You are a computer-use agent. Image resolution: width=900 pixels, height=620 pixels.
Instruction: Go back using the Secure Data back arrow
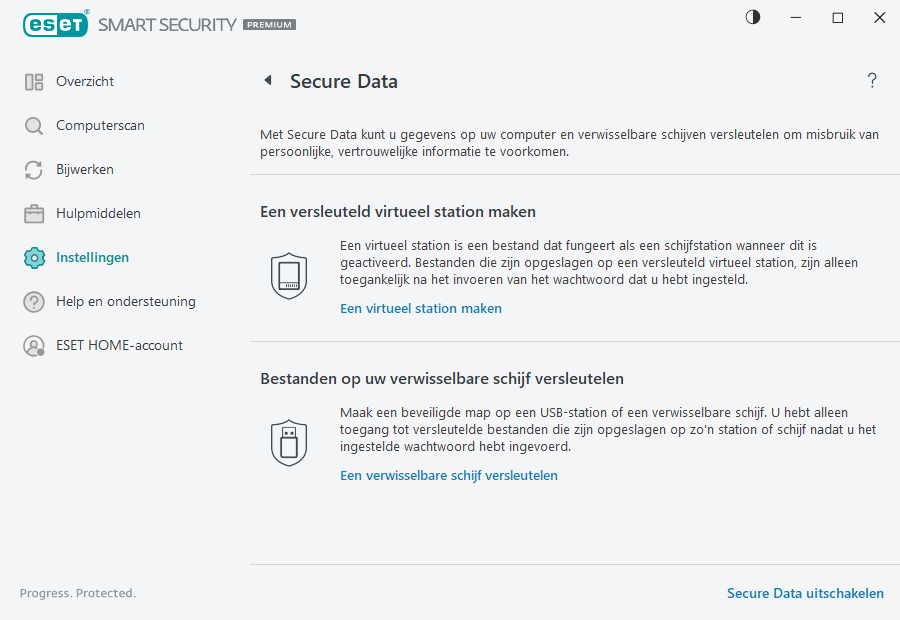(268, 81)
